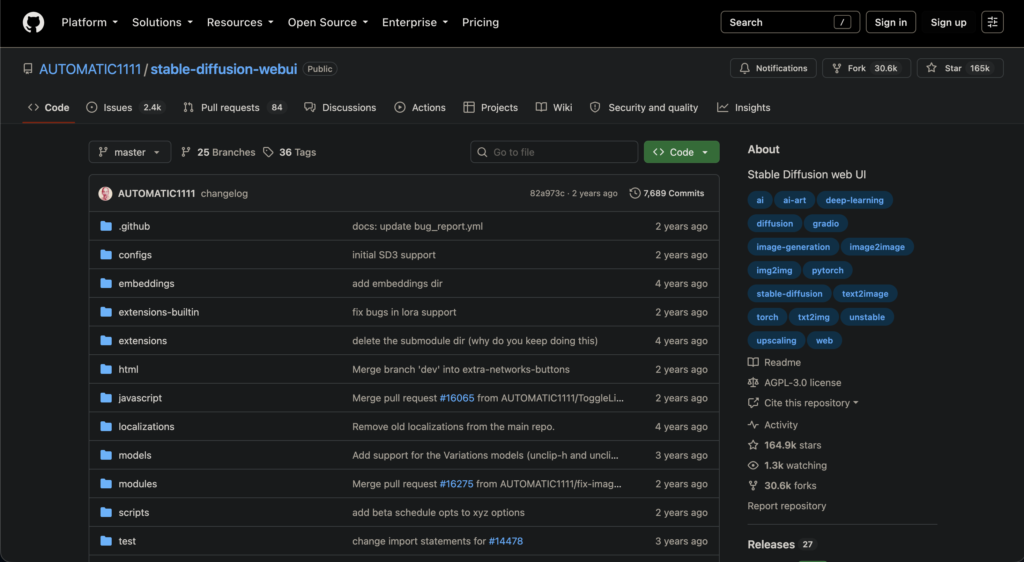
Task: Expand Cite this repository
Action: coord(810,403)
